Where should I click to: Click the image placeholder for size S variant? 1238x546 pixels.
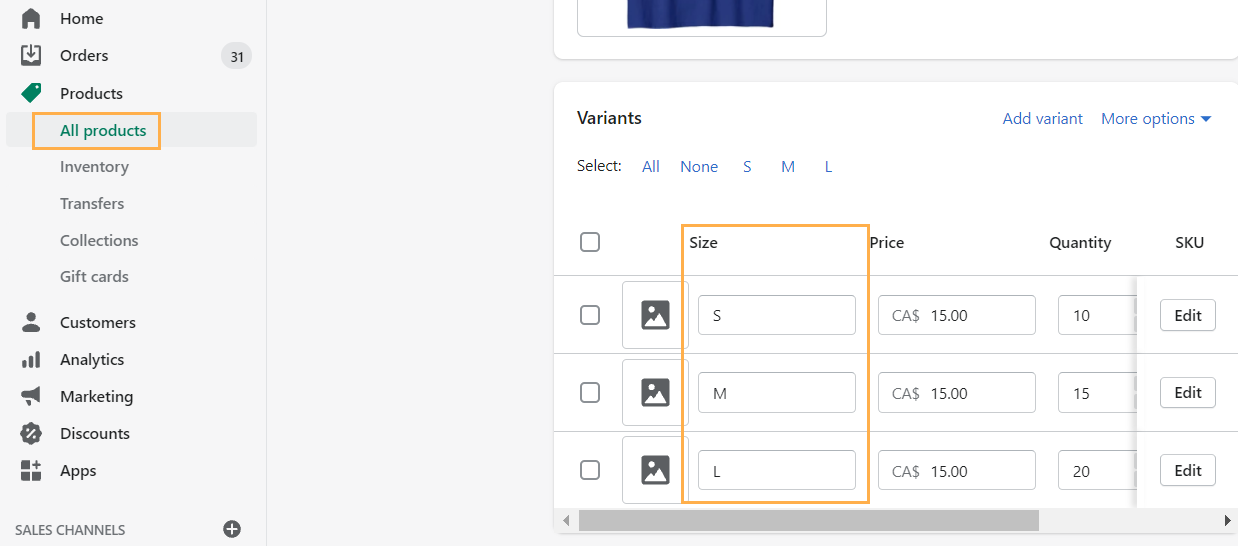pyautogui.click(x=655, y=315)
